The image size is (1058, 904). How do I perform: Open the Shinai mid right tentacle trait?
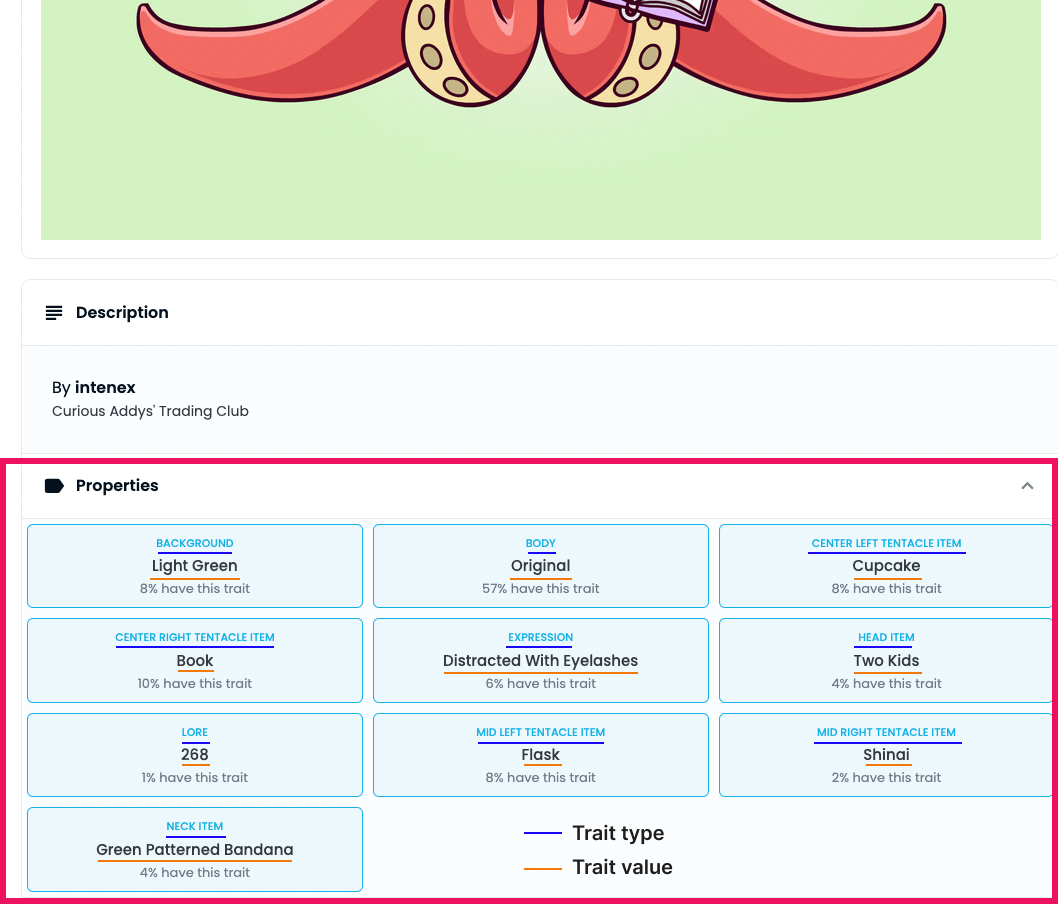886,755
